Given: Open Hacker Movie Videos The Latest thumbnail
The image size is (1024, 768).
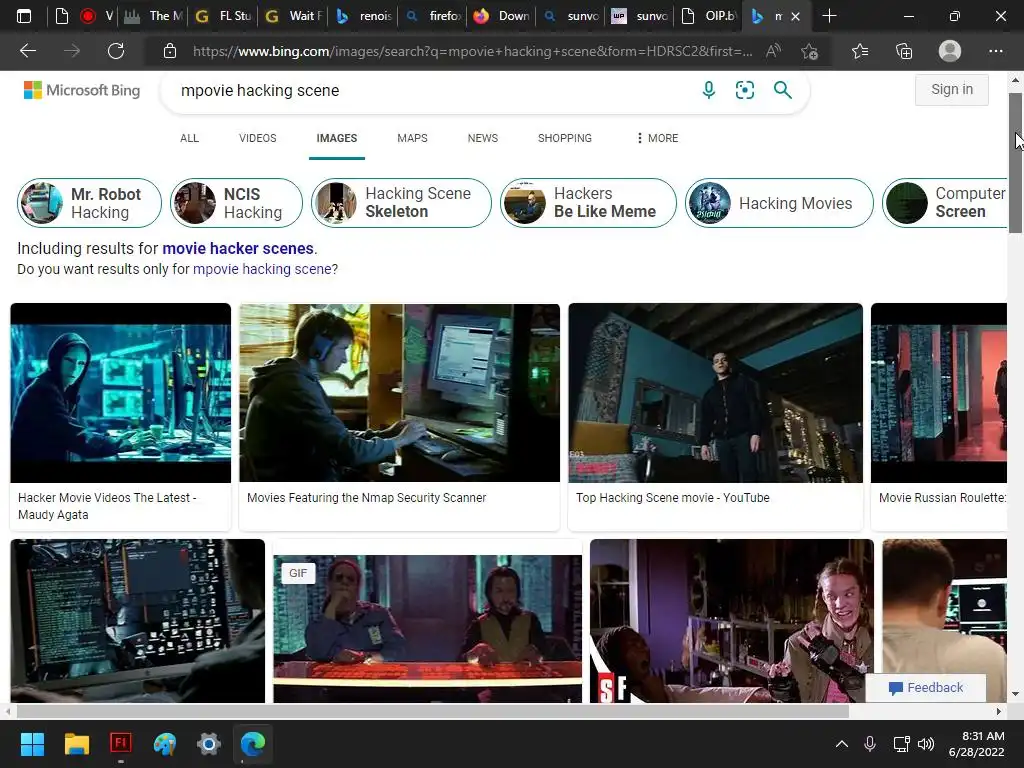Looking at the screenshot, I should click(121, 393).
